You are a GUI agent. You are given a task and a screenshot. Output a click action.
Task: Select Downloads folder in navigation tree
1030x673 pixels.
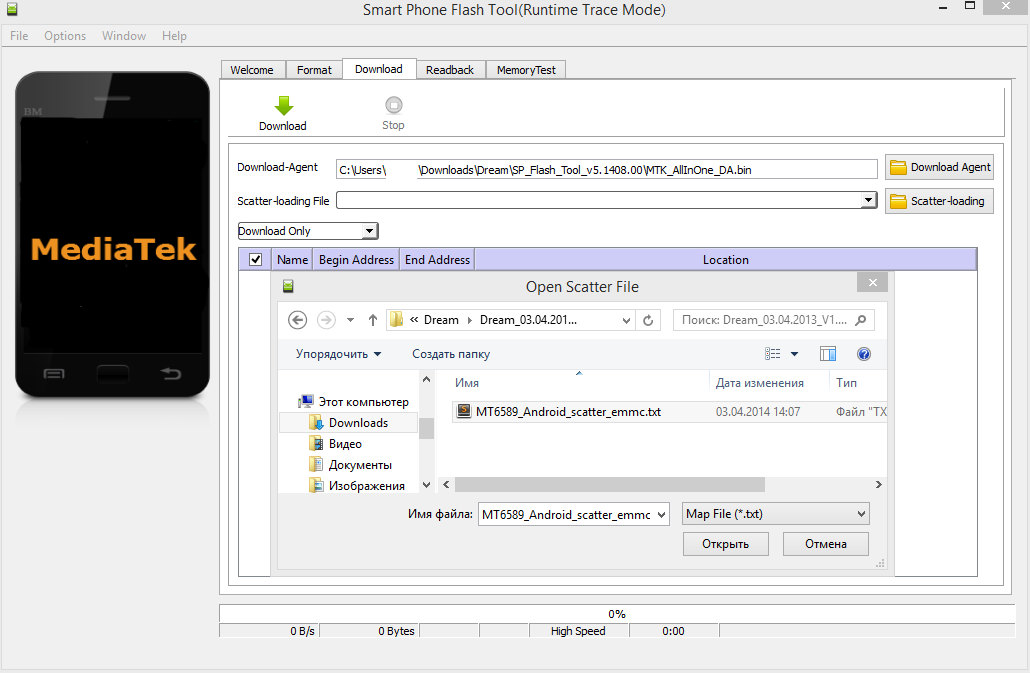pyautogui.click(x=349, y=422)
